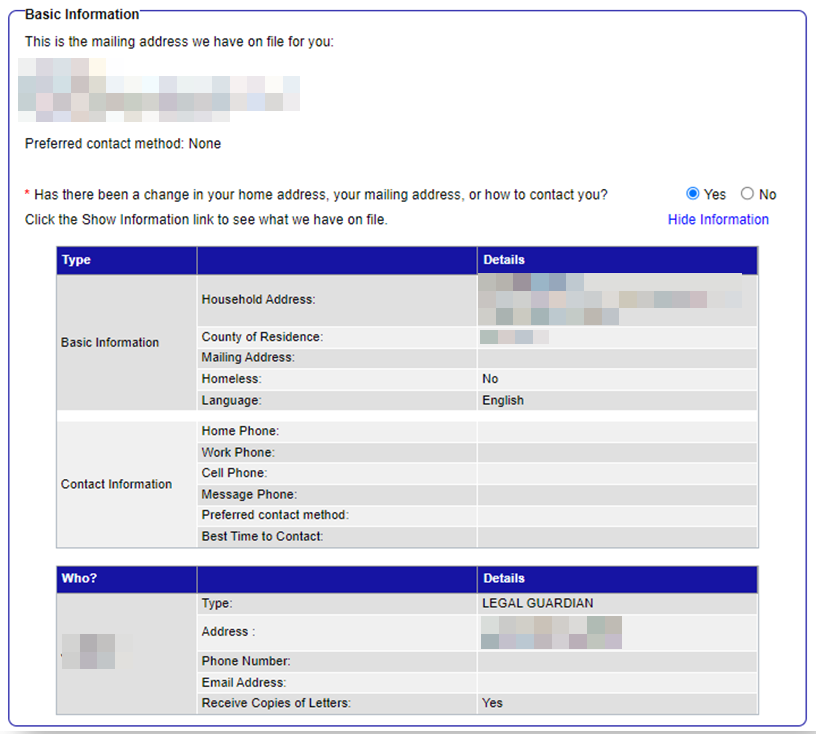Click the Receive Copies of Letters label
Viewport: 816px width, 734px height.
(276, 703)
